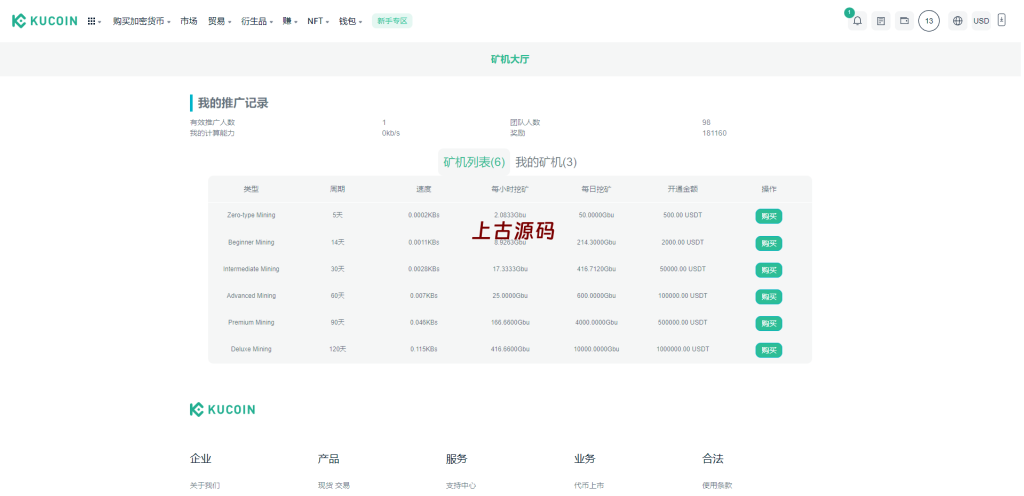
Task: Open the 支持中心 footer link
Action: [x=461, y=486]
